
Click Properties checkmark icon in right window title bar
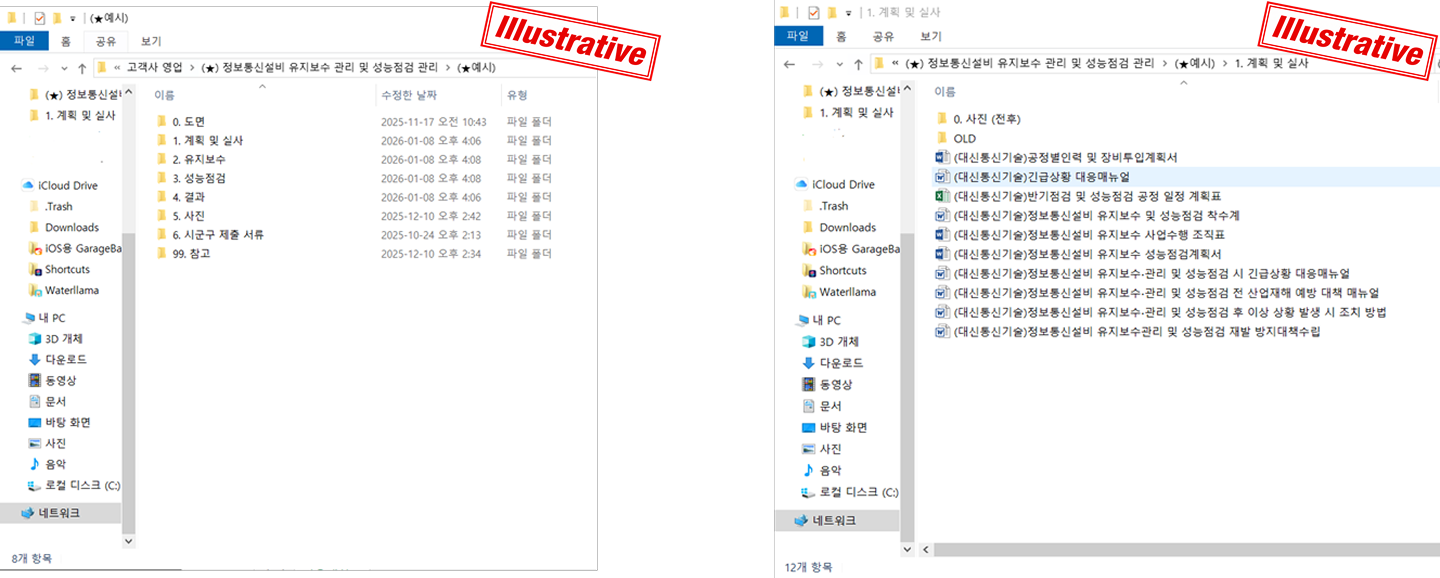pyautogui.click(x=813, y=12)
